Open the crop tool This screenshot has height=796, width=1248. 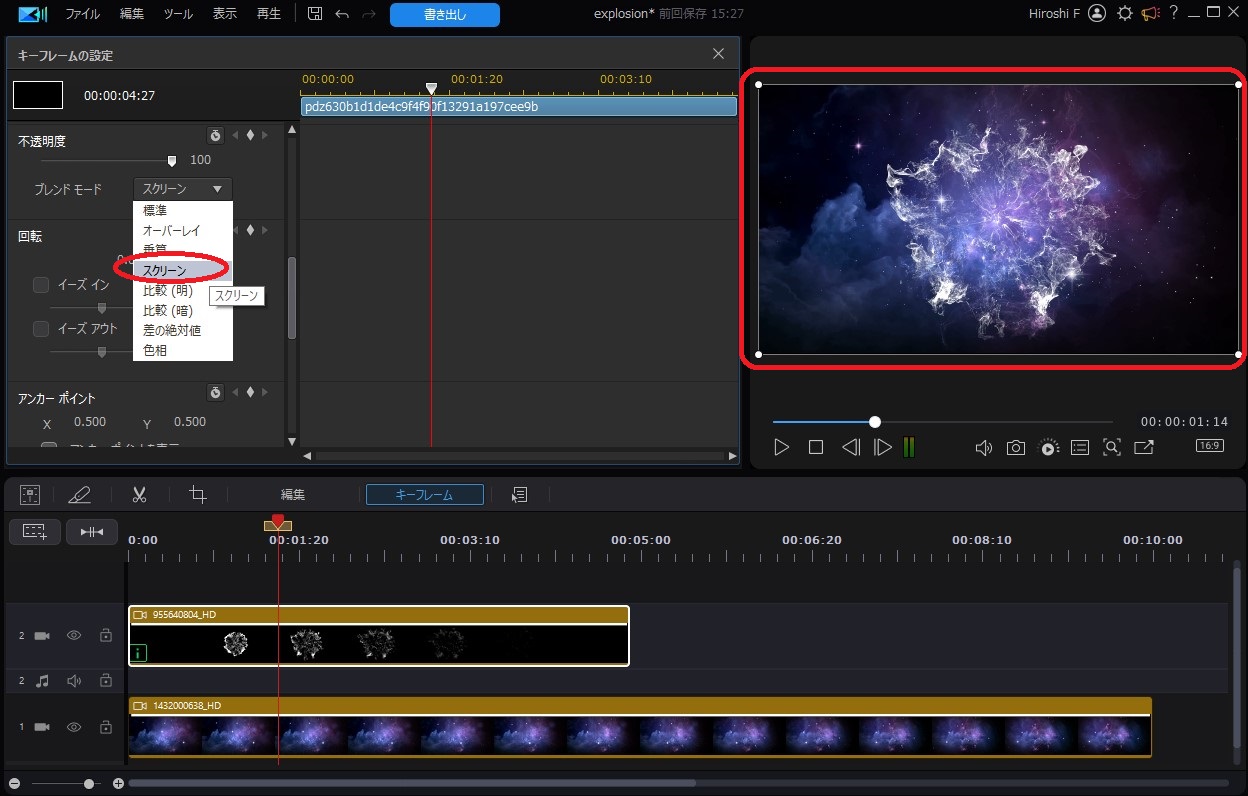pyautogui.click(x=198, y=494)
